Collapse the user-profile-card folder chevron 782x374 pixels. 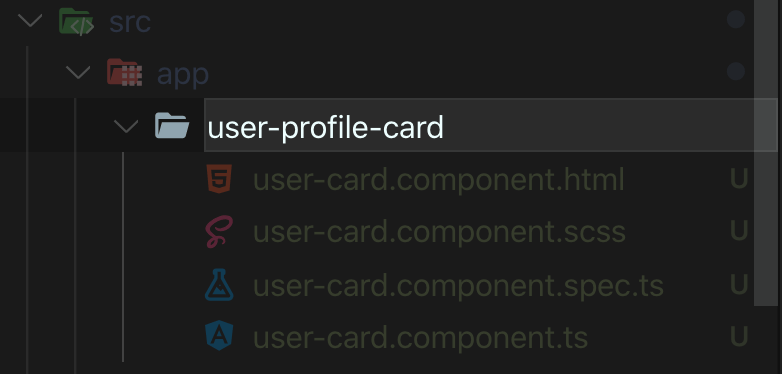pos(126,126)
